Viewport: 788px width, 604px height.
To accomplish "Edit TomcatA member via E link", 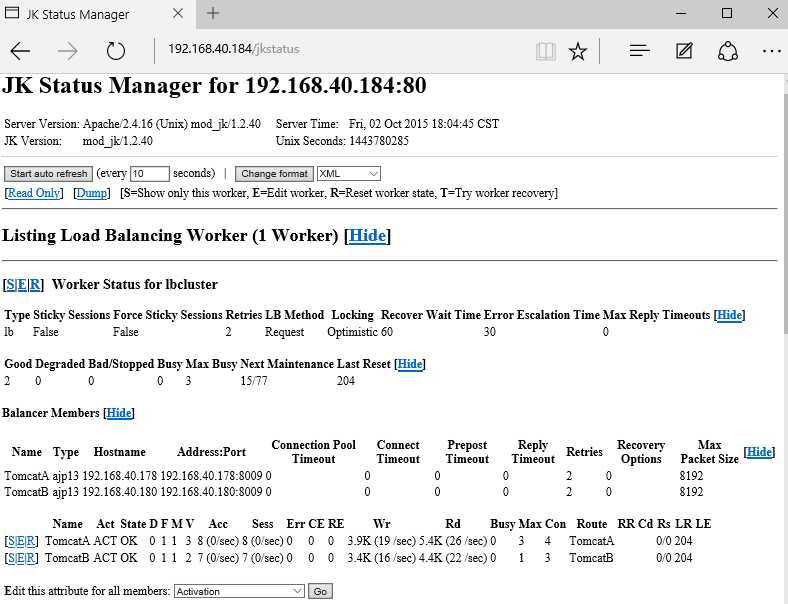I will (x=21, y=541).
